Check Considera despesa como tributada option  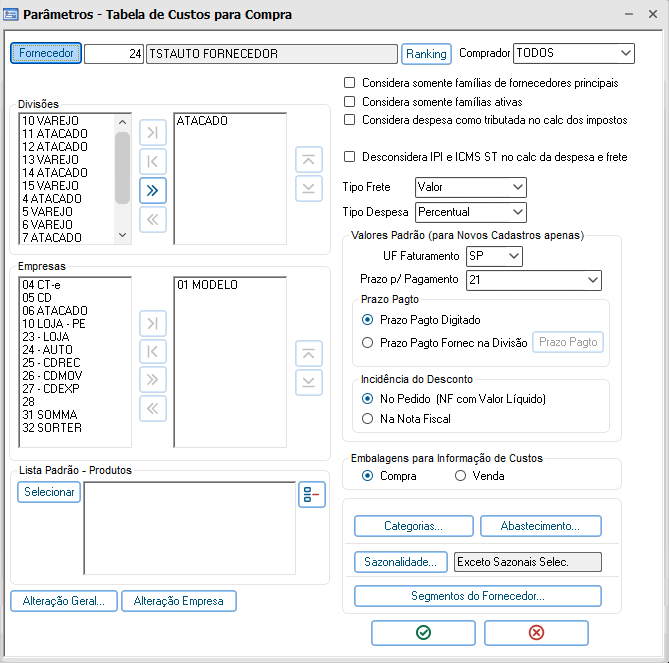click(x=349, y=120)
